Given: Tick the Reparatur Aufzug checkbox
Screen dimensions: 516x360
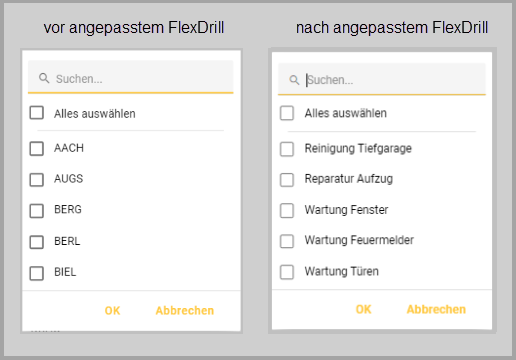Looking at the screenshot, I should pyautogui.click(x=287, y=180).
